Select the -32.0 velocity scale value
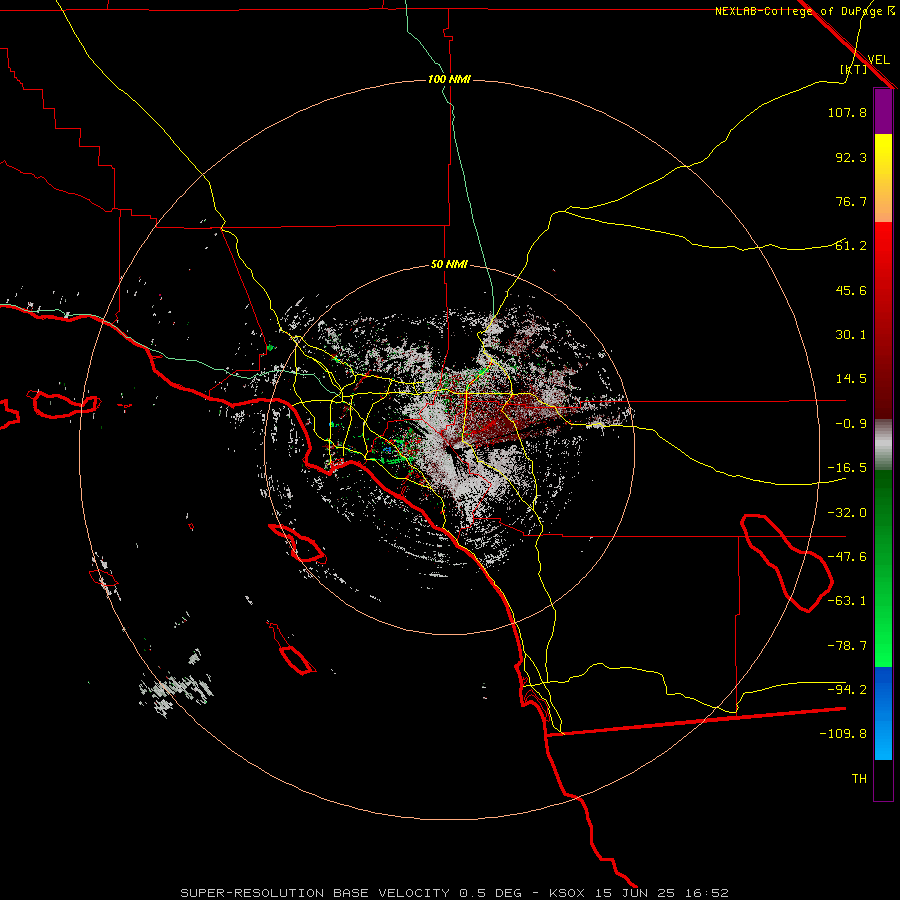Image resolution: width=900 pixels, height=900 pixels. pos(847,513)
